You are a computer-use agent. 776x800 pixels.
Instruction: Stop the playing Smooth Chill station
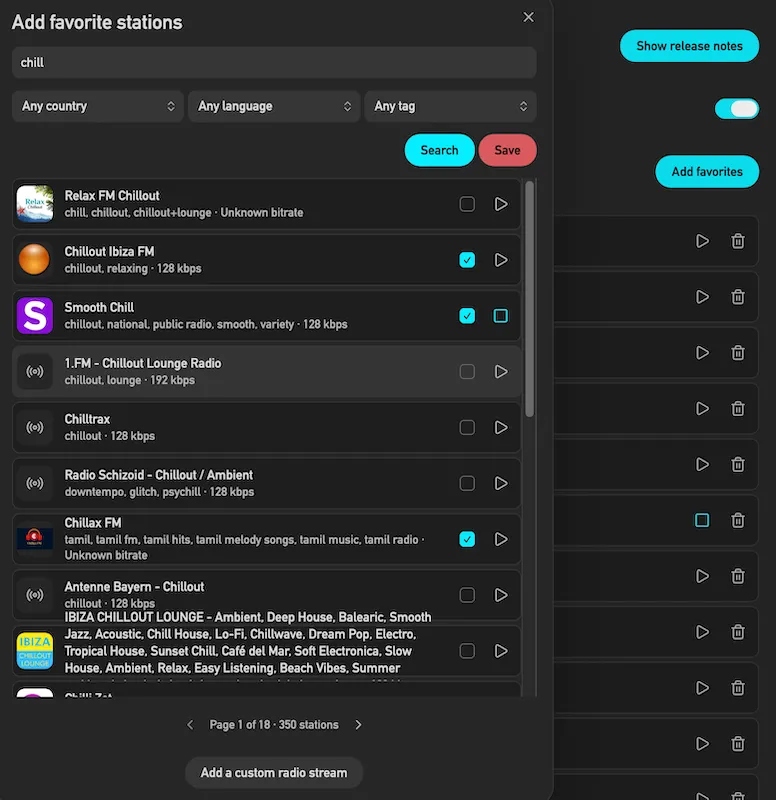click(x=501, y=316)
